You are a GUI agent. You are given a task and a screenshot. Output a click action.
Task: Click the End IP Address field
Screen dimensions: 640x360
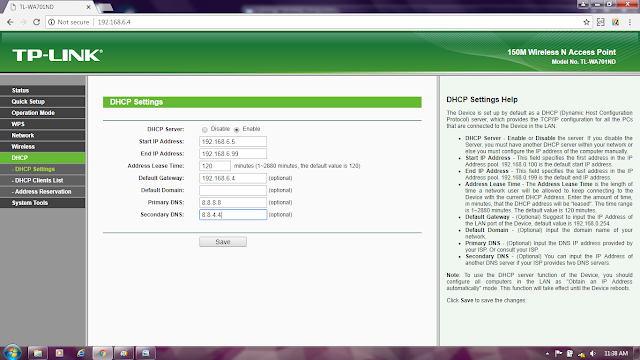click(233, 154)
